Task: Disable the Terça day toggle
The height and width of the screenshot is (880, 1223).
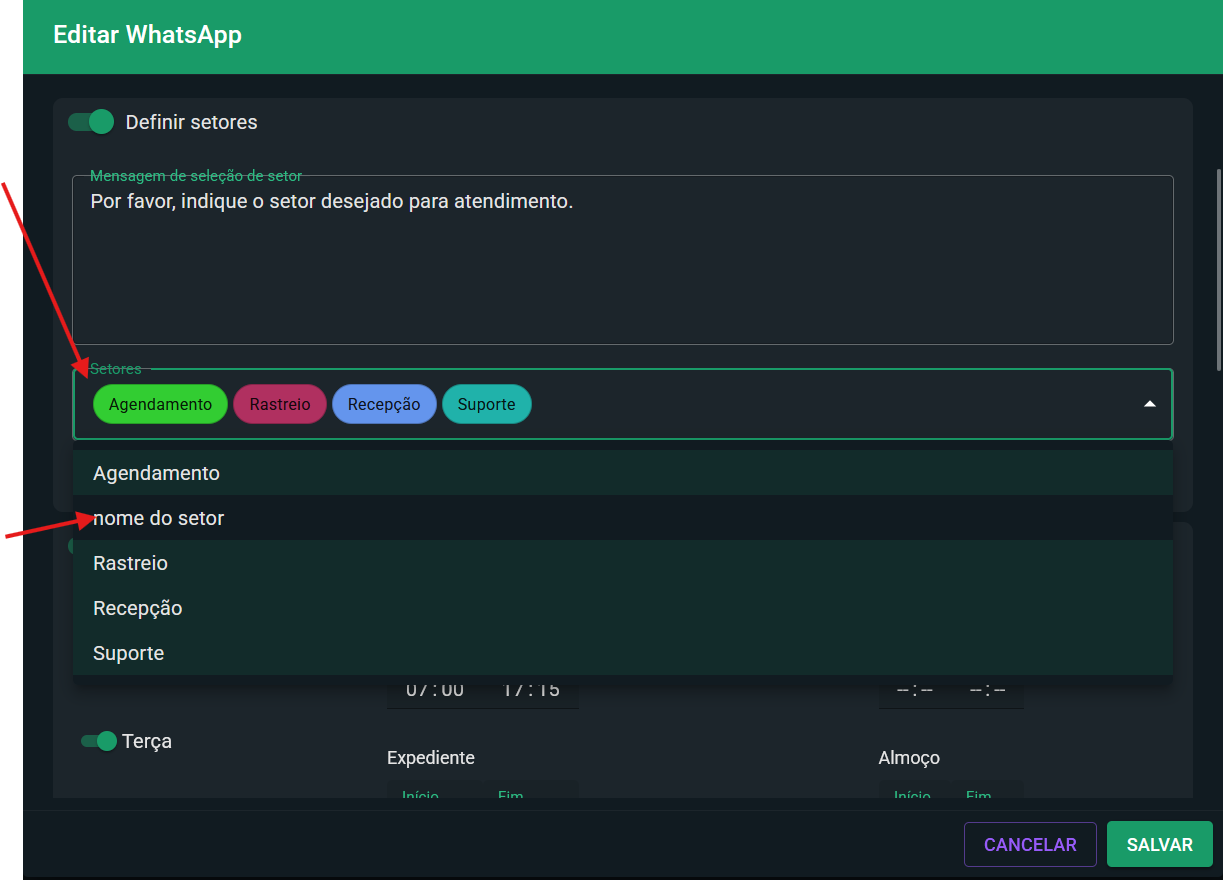Action: pos(99,741)
